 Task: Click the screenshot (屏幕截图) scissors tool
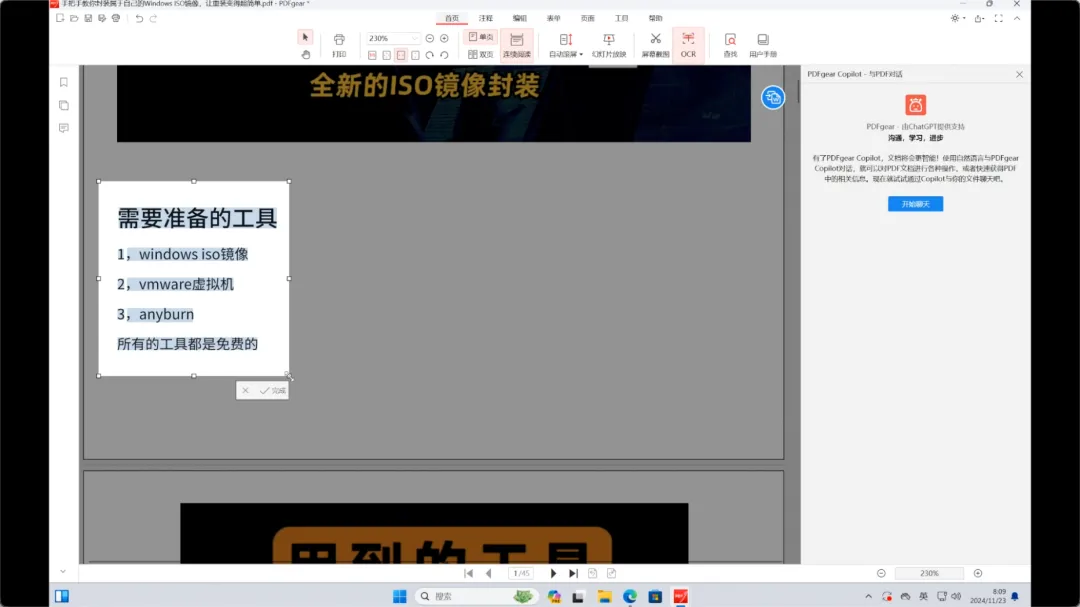pos(655,45)
